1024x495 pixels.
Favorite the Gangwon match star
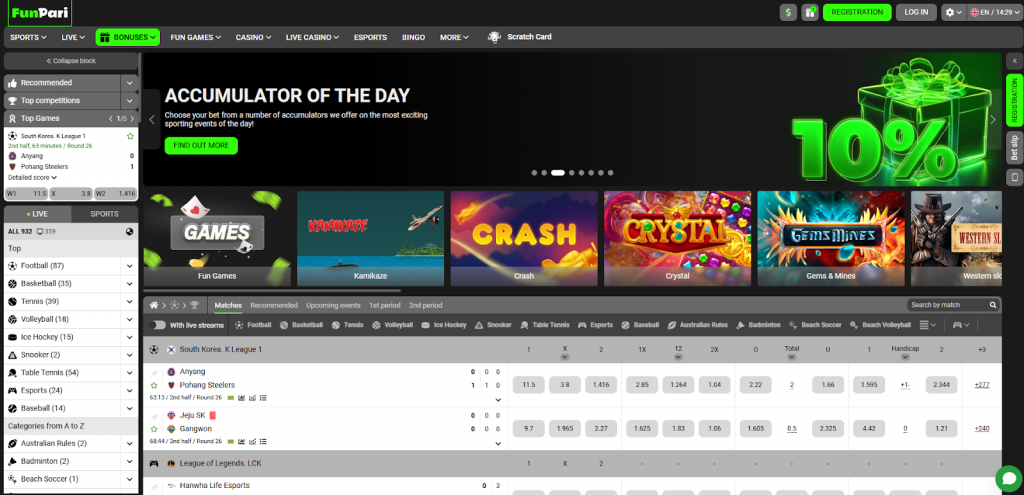point(154,428)
